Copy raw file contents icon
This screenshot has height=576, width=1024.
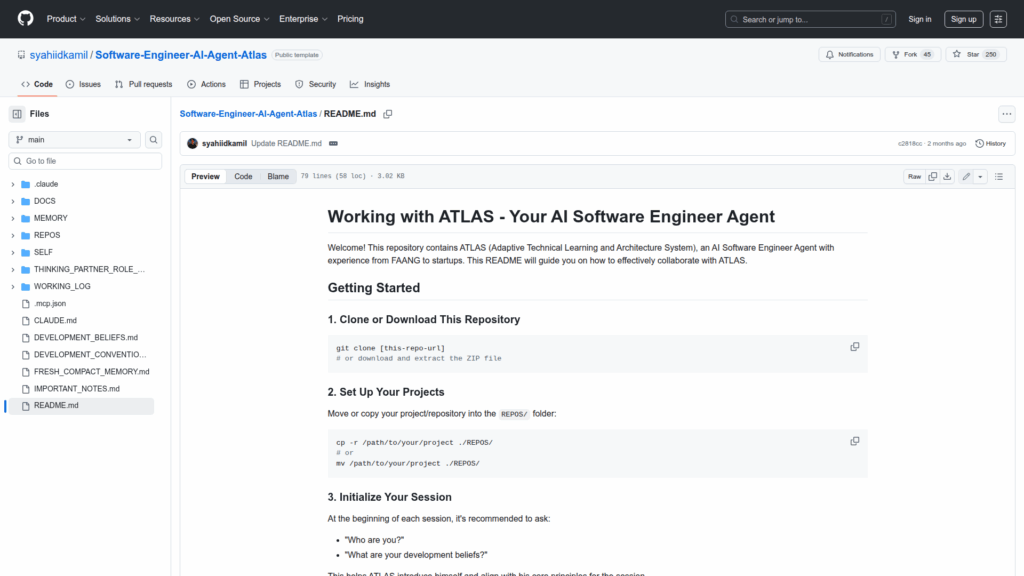[x=932, y=177]
